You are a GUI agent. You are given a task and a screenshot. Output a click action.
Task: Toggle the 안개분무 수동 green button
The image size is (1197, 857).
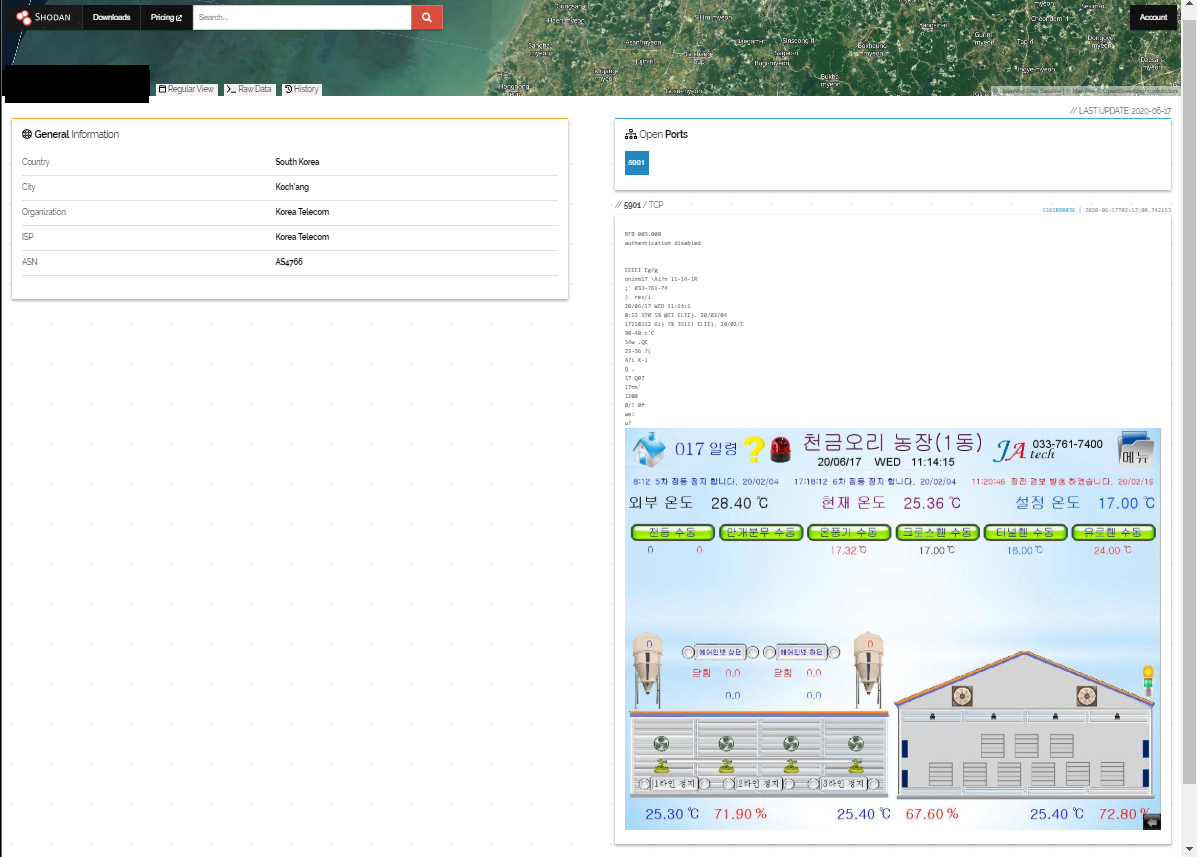pos(761,532)
